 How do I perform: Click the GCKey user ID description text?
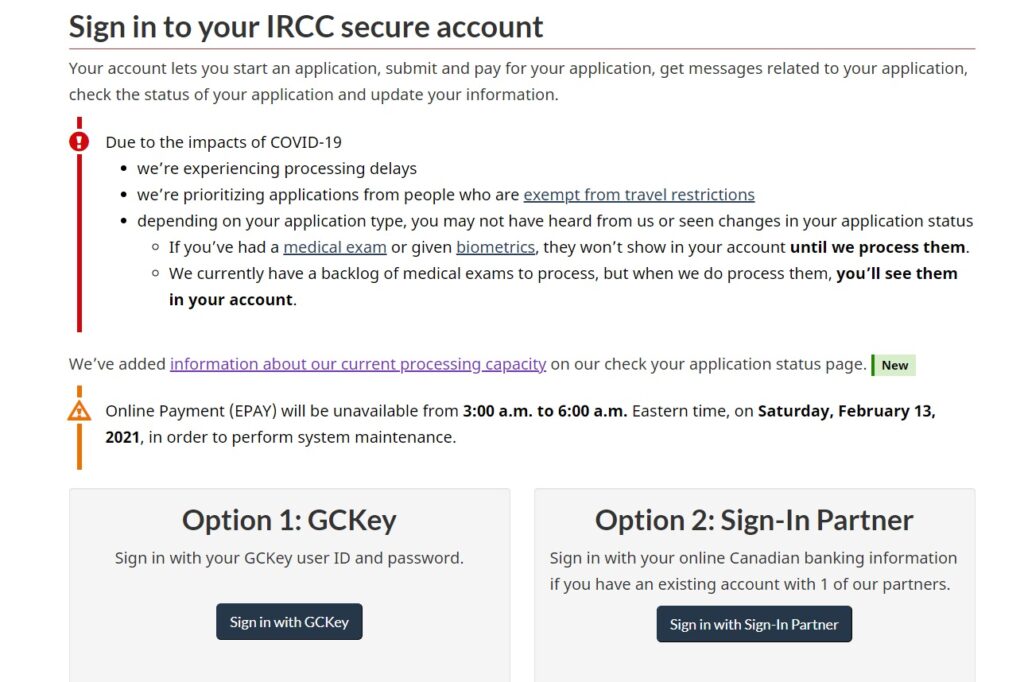coord(289,558)
